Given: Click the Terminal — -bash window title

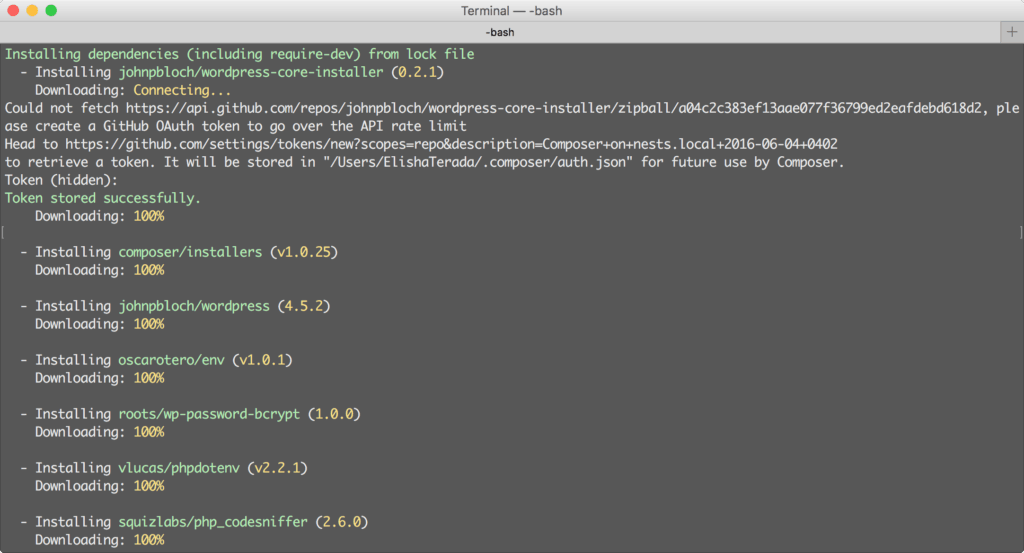Looking at the screenshot, I should click(511, 10).
